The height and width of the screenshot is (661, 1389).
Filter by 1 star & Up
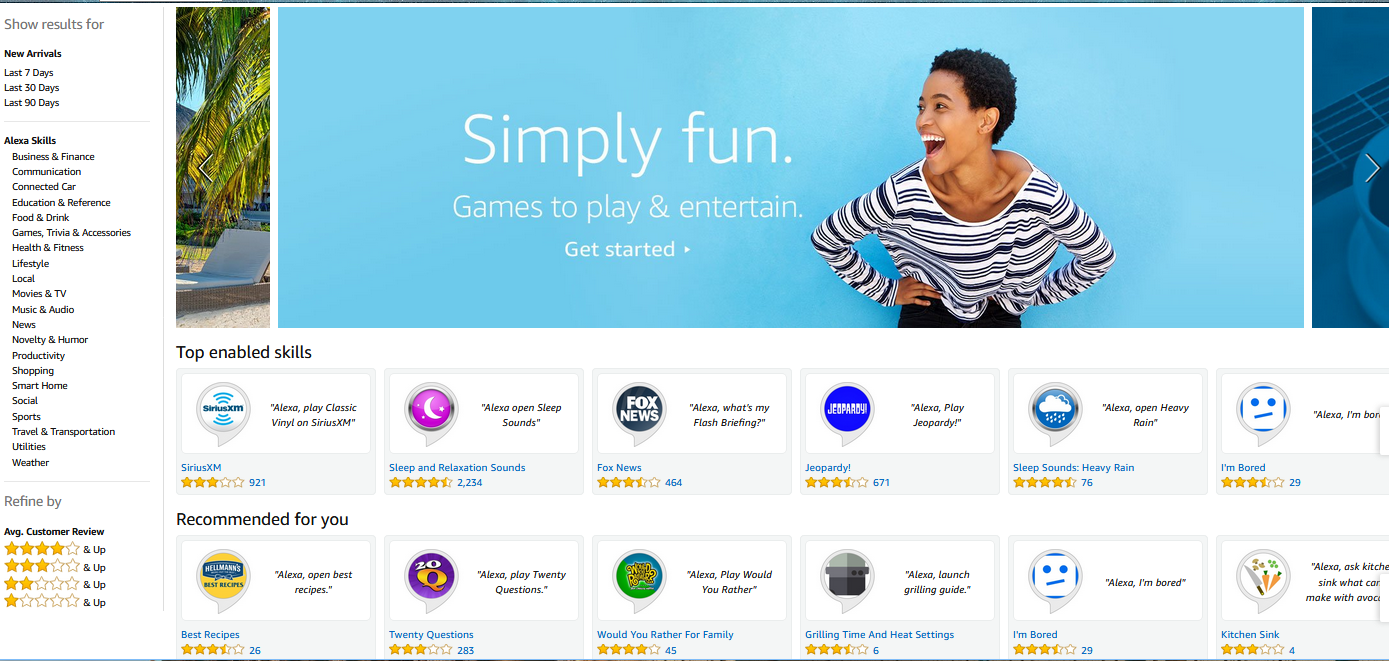[55, 602]
